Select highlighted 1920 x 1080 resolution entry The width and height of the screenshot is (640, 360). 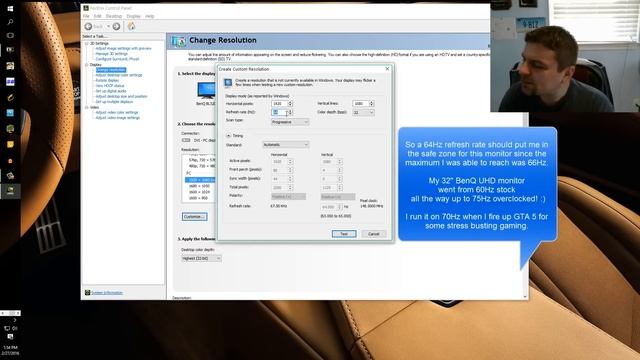200,180
